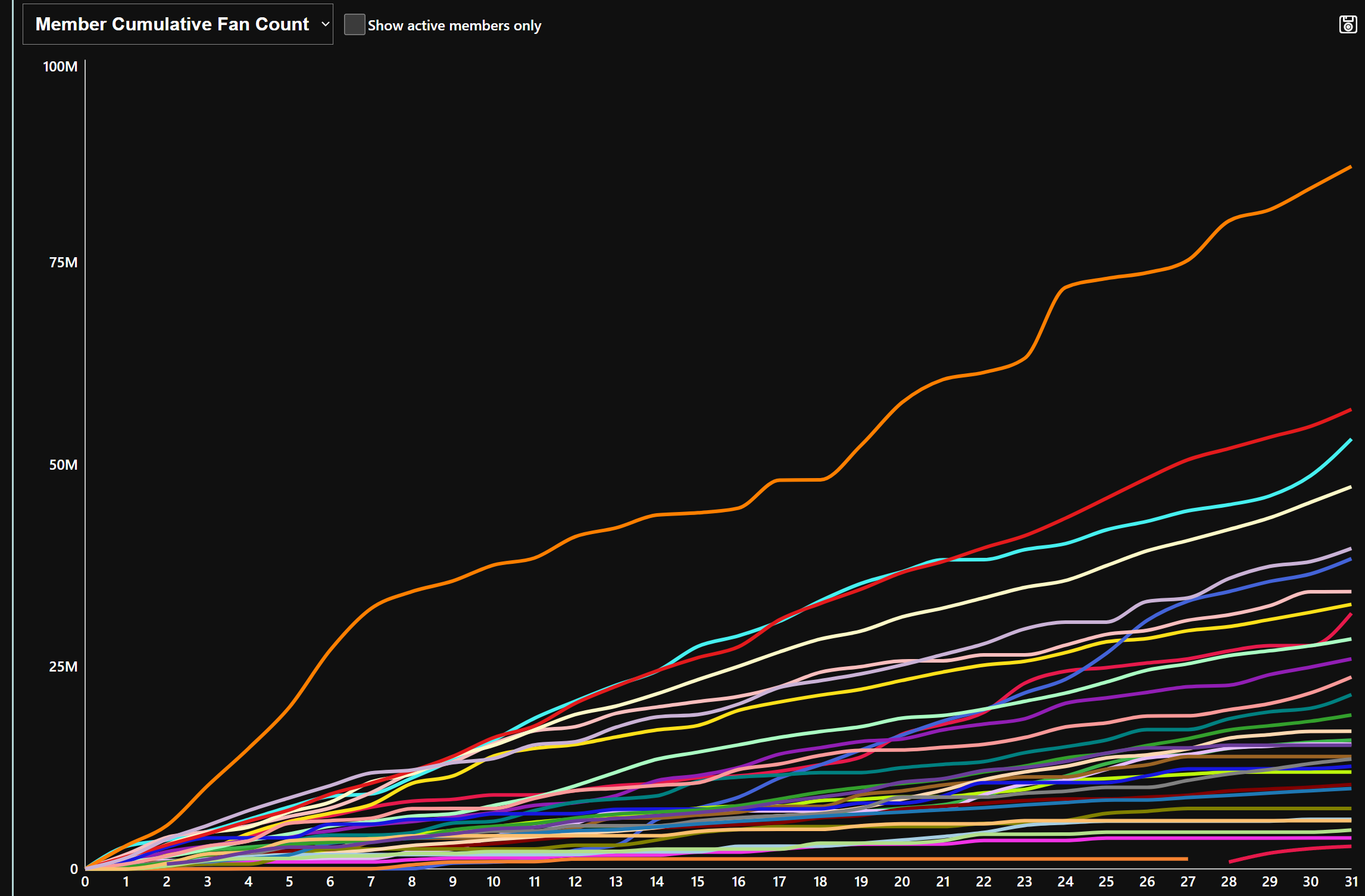Click the dropdown chevron arrow
The width and height of the screenshot is (1365, 896).
pos(325,24)
